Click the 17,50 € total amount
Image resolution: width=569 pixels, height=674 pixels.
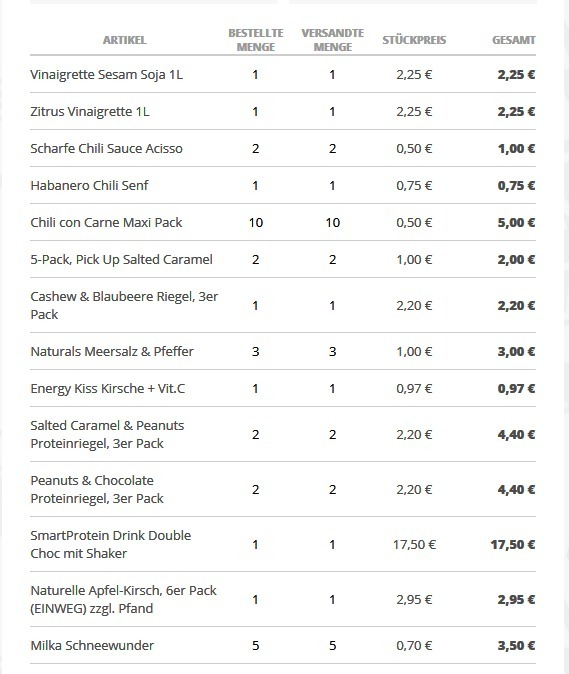tap(513, 545)
